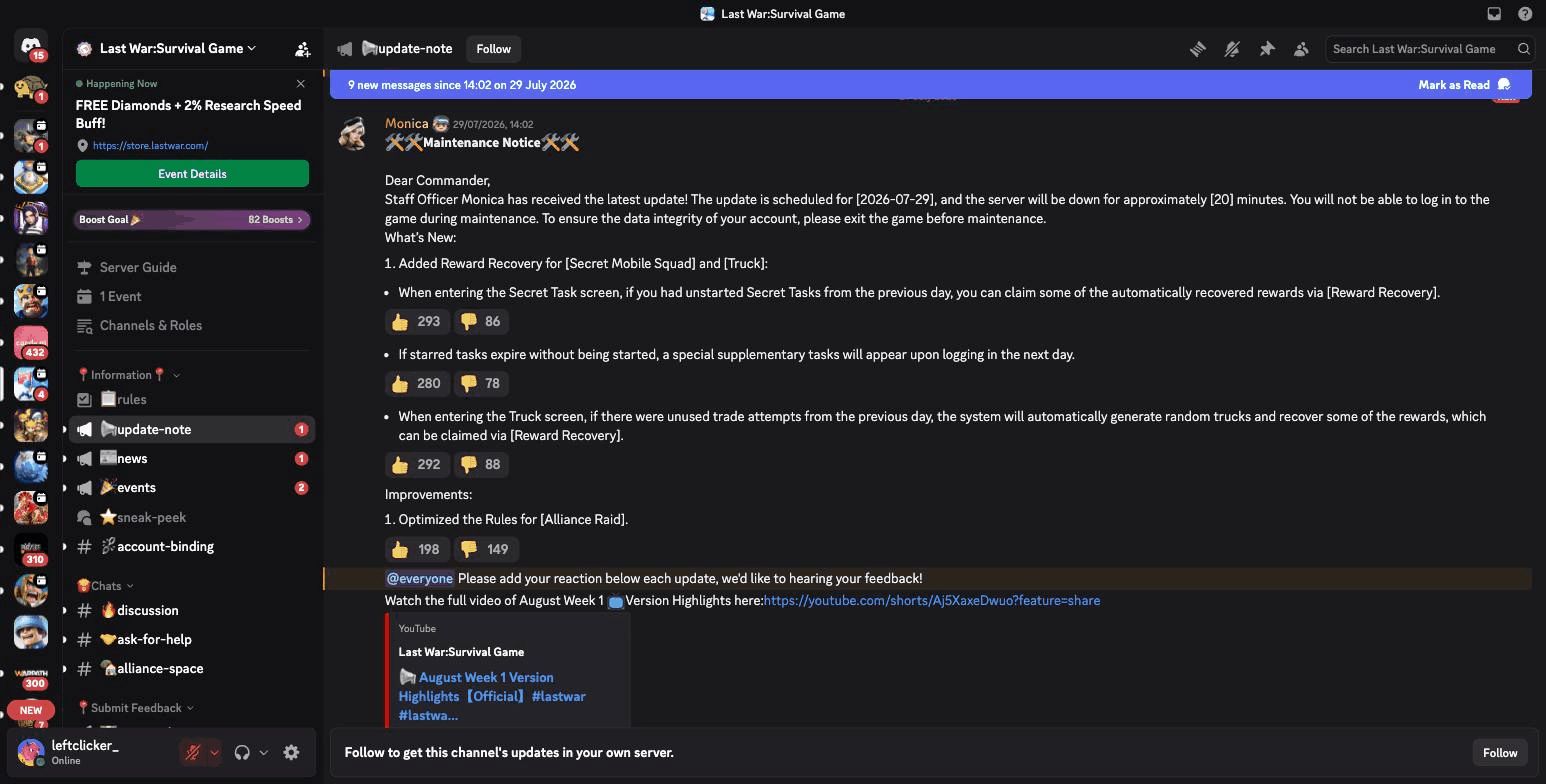Toggle deafen with the headphones button
The image size is (1546, 784).
(x=242, y=753)
